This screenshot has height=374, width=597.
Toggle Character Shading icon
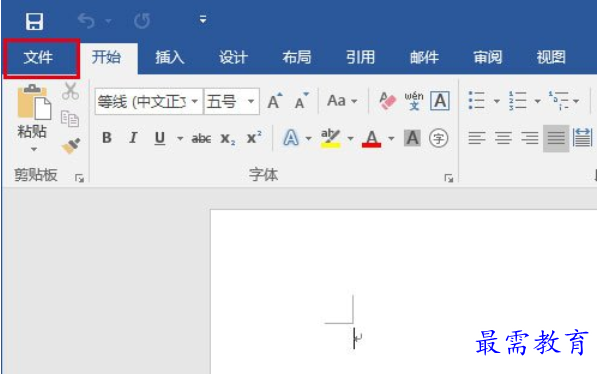[412, 138]
